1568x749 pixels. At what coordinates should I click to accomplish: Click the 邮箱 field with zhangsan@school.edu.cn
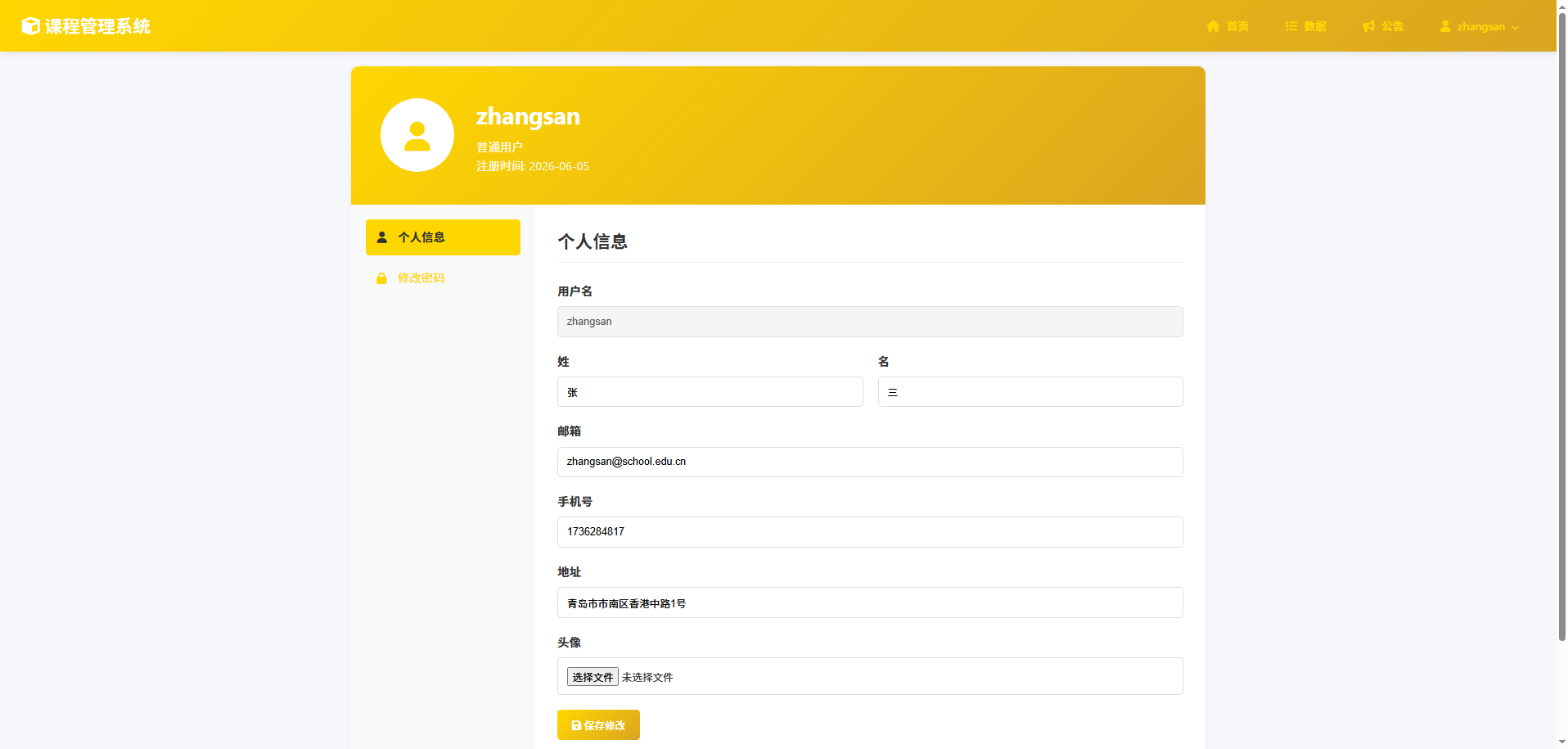tap(870, 462)
